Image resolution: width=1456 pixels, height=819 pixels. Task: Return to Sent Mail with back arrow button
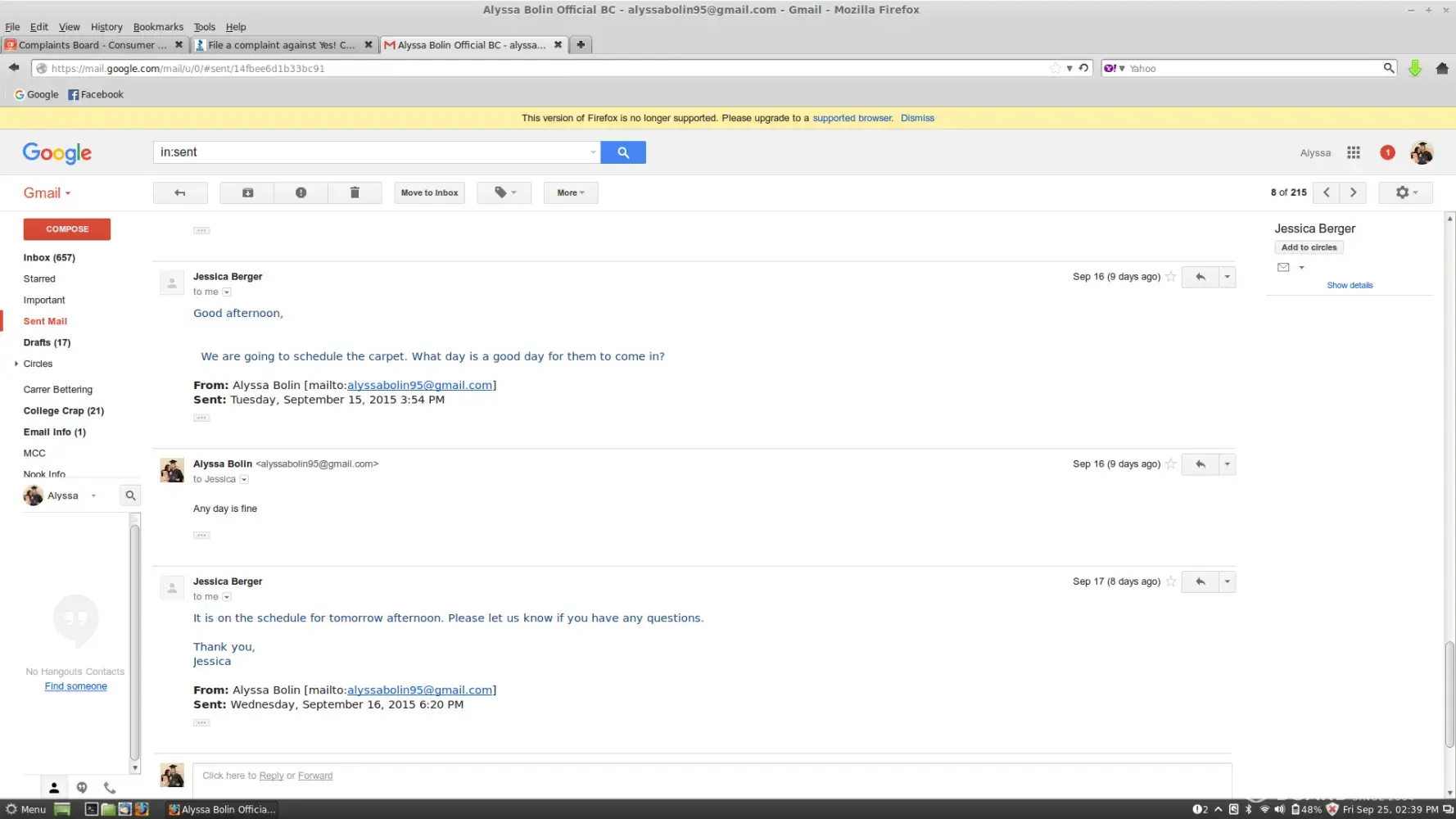(x=180, y=192)
